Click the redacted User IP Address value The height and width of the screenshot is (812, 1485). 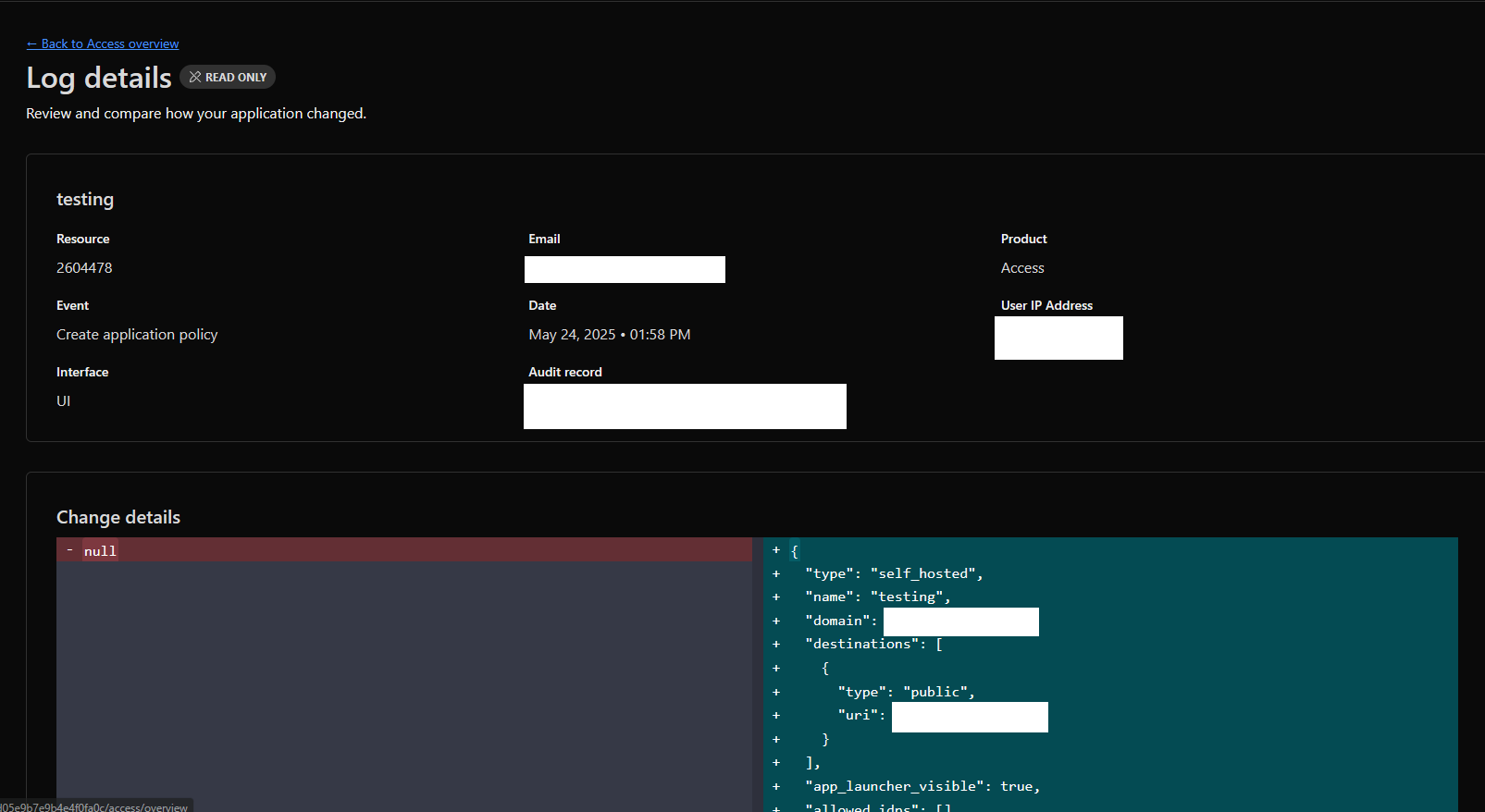(1058, 338)
